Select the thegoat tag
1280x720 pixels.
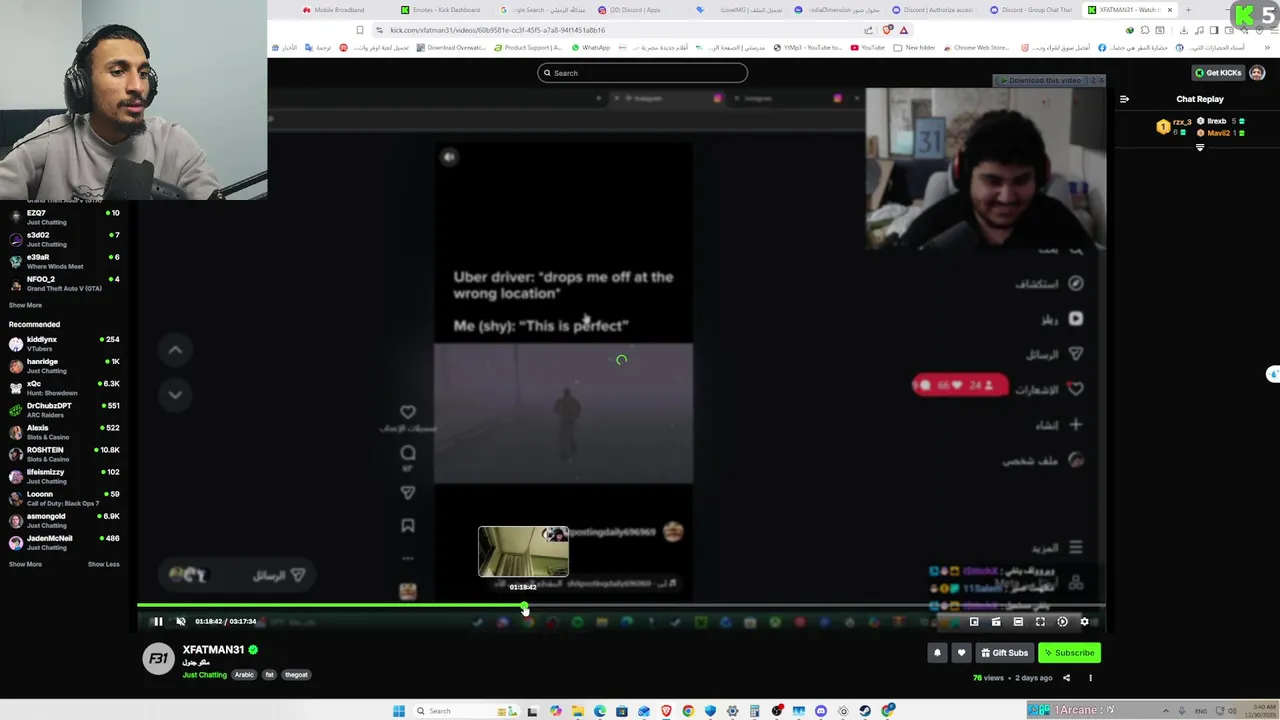[x=296, y=675]
